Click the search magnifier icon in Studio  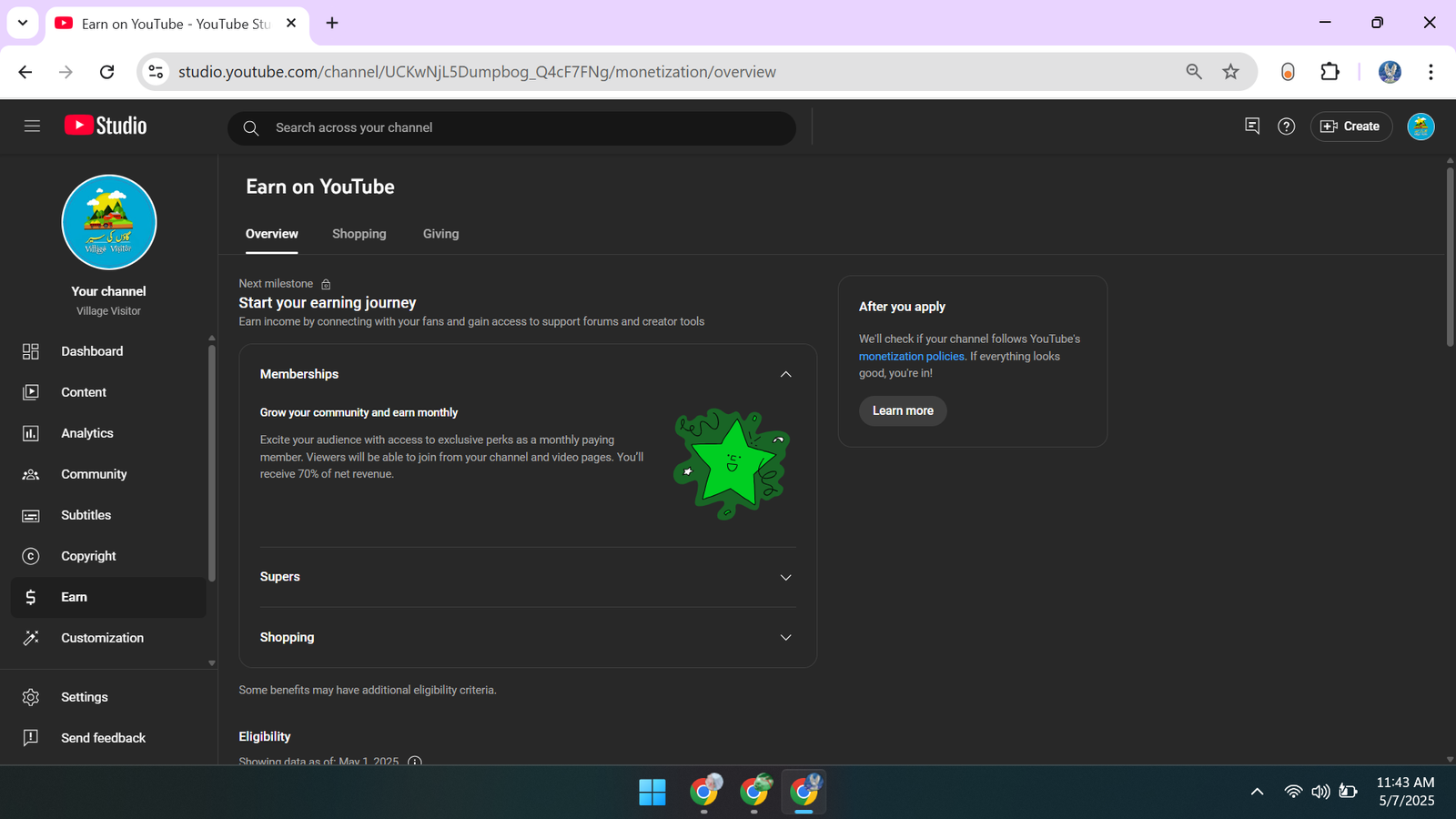click(251, 128)
